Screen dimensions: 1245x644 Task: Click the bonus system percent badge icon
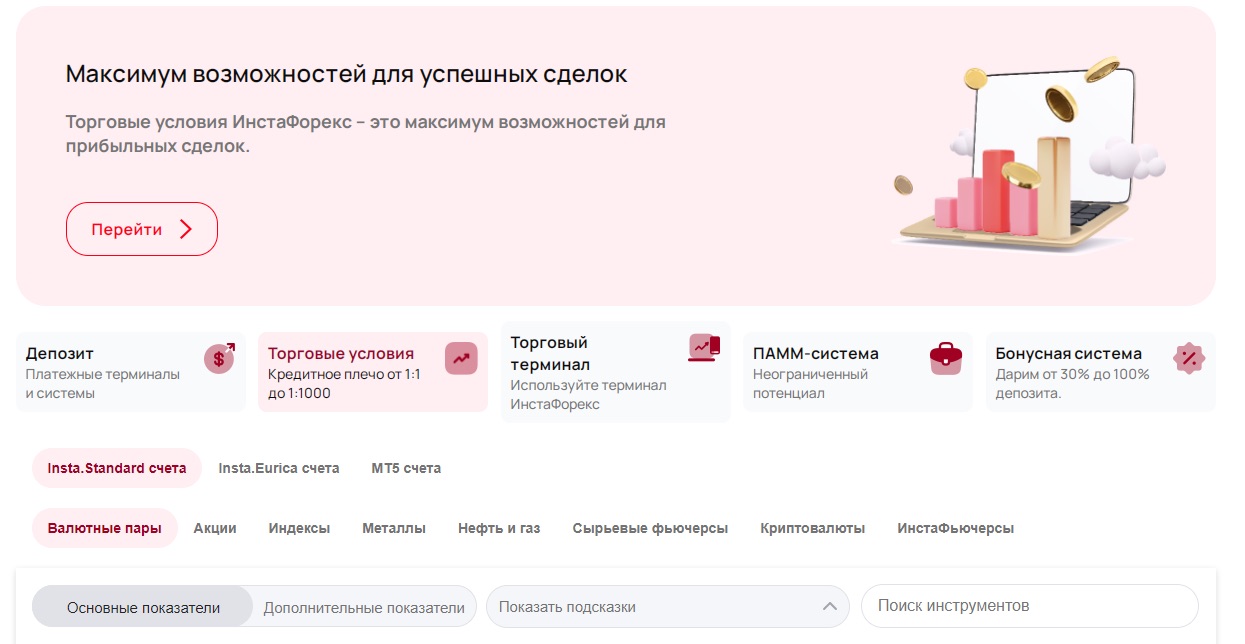pos(1189,358)
